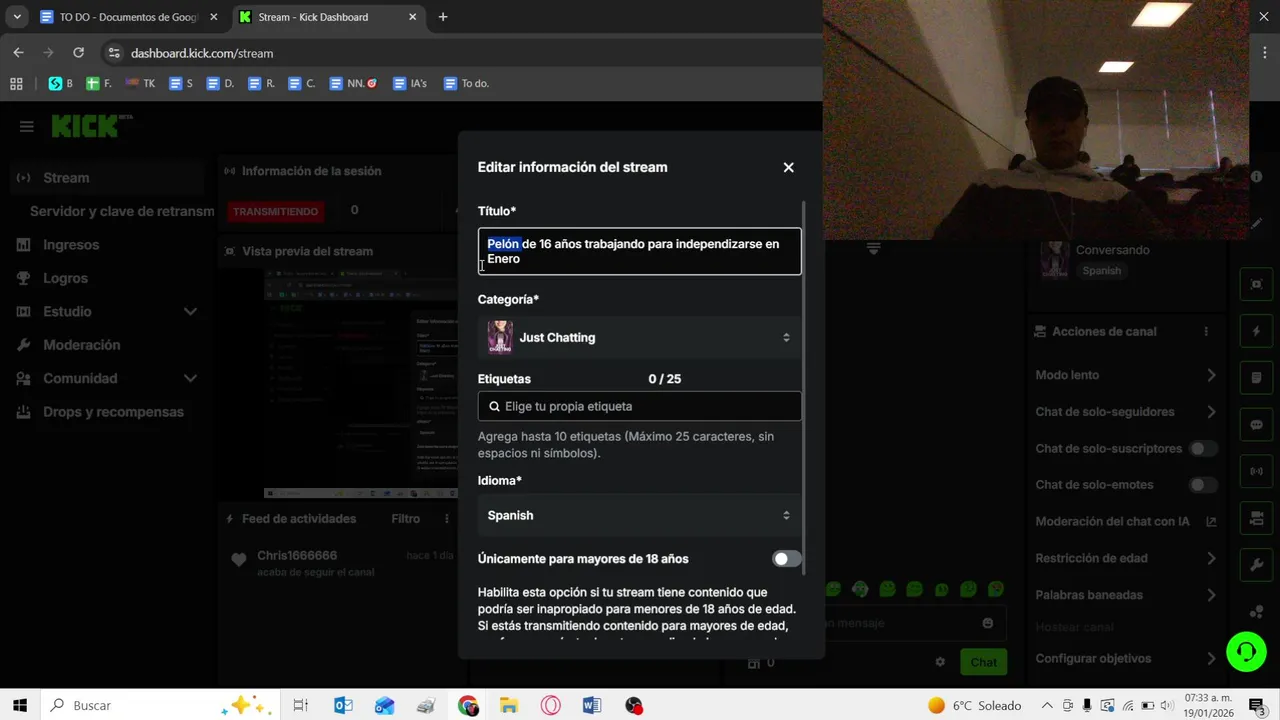Click the Elige tu propia etiqueta field

coord(639,406)
